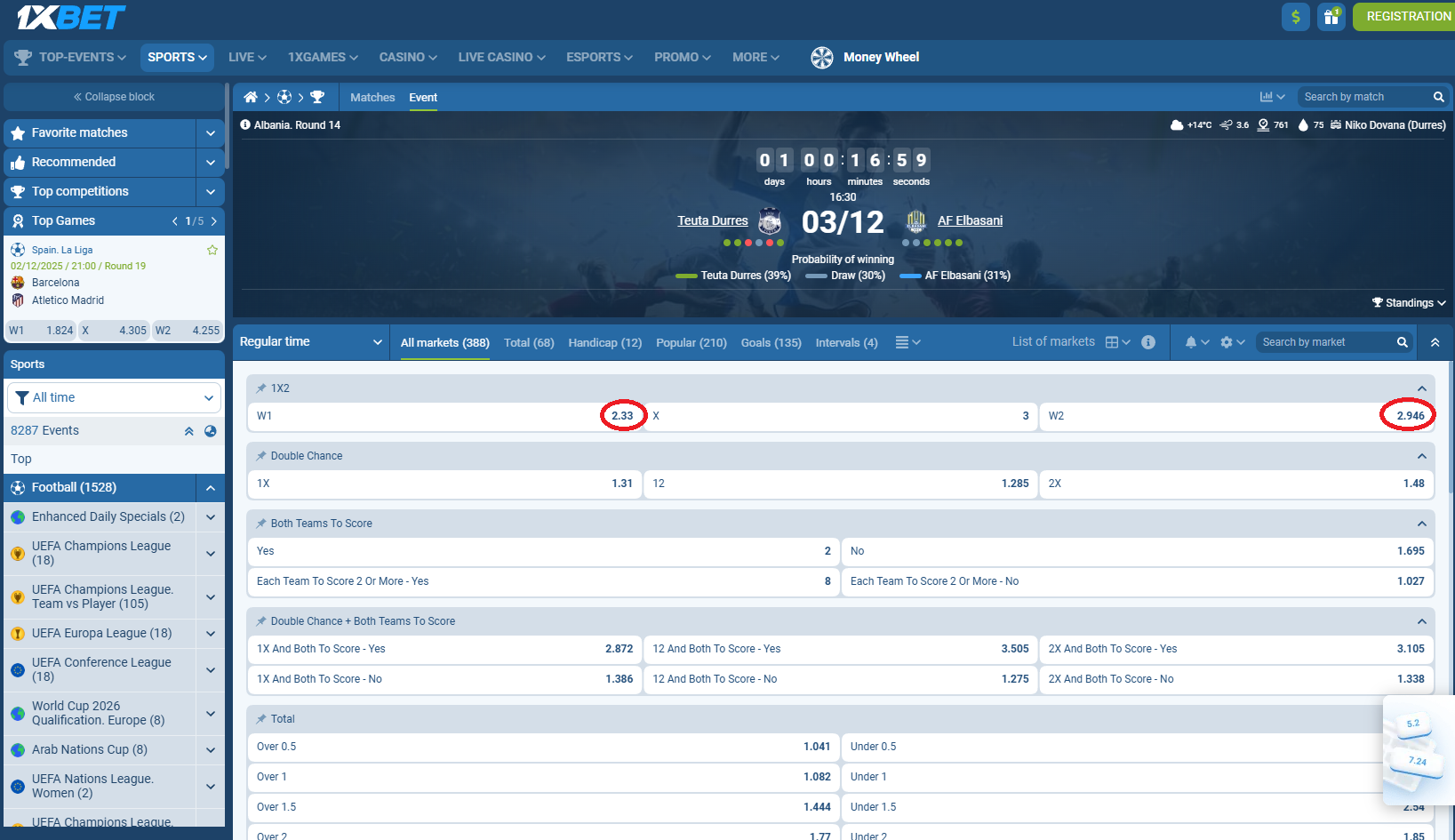Click the gift box bonus icon
Screen dimensions: 1455x840
click(x=1331, y=17)
